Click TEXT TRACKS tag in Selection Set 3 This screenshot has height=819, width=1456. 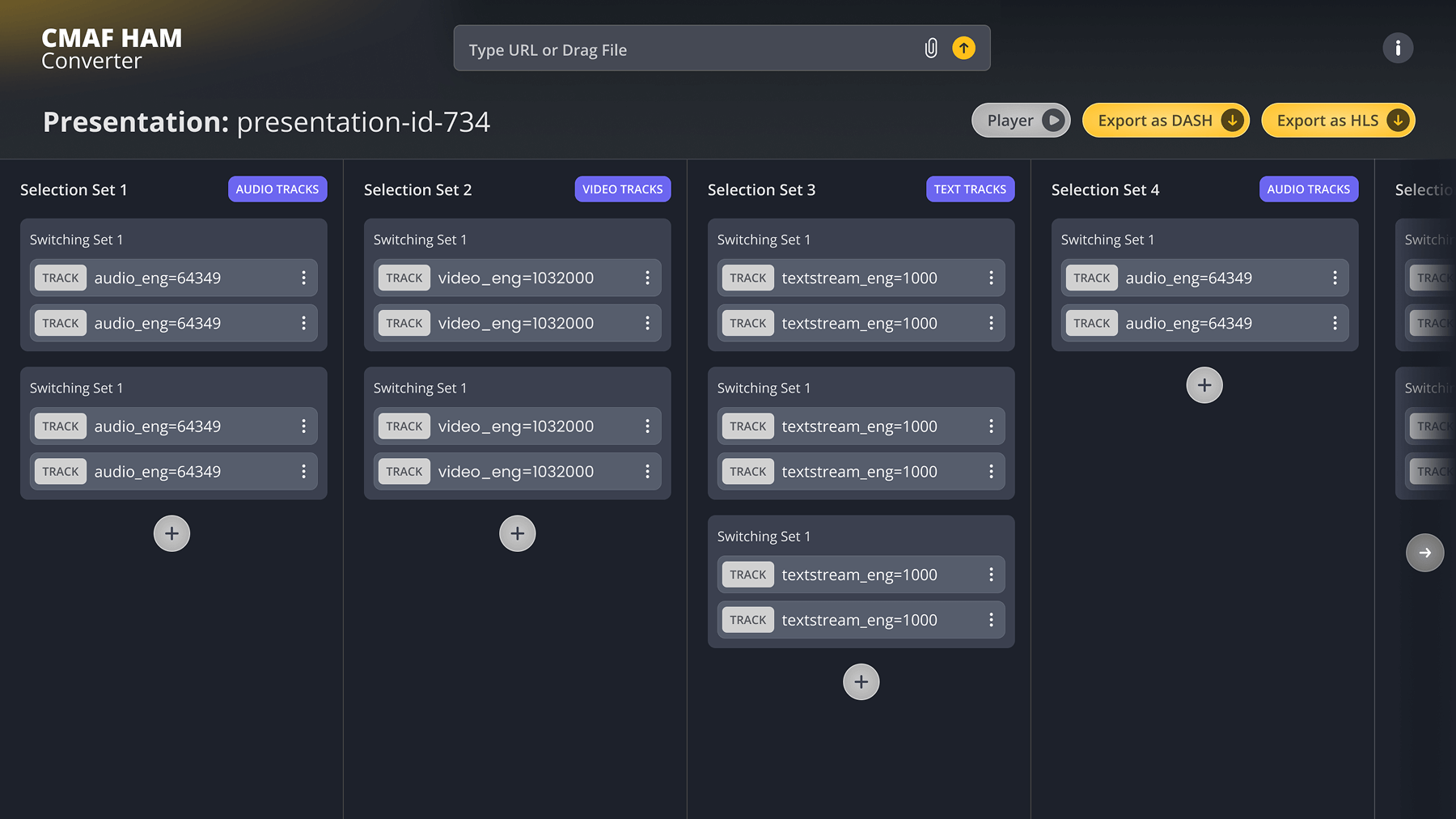click(x=969, y=189)
